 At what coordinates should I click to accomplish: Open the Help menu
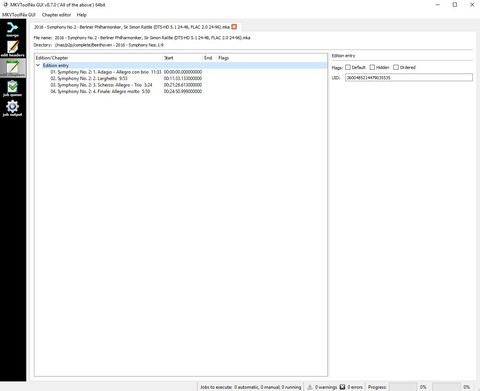(x=82, y=15)
